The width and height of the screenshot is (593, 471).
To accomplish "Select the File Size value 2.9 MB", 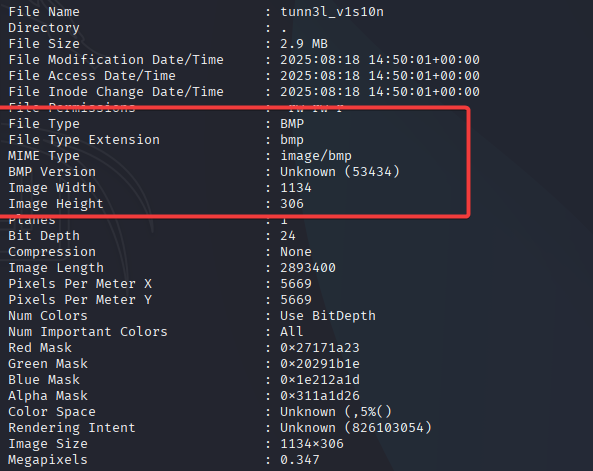I will click(304, 44).
